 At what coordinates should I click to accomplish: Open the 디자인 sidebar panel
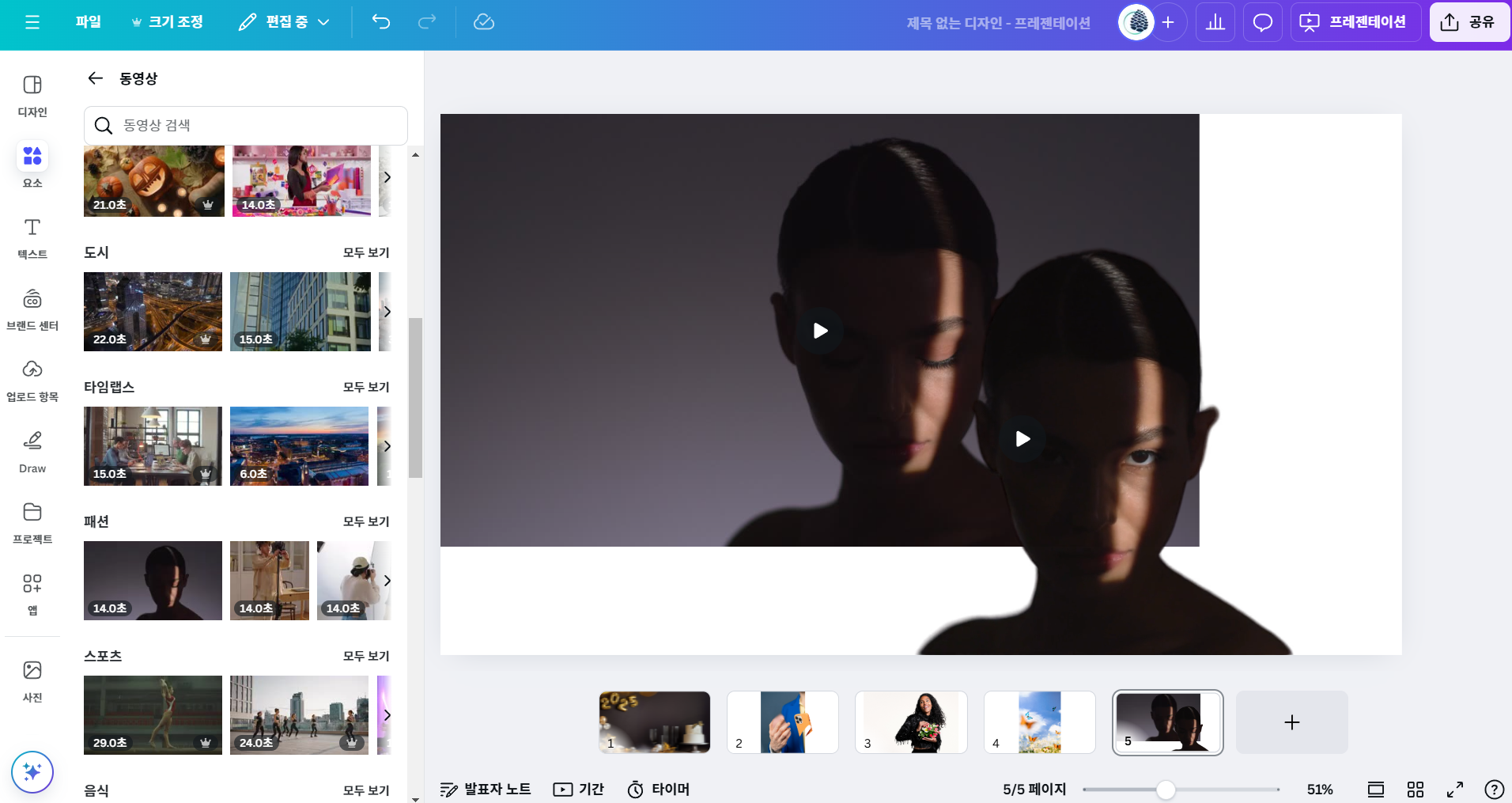click(32, 95)
